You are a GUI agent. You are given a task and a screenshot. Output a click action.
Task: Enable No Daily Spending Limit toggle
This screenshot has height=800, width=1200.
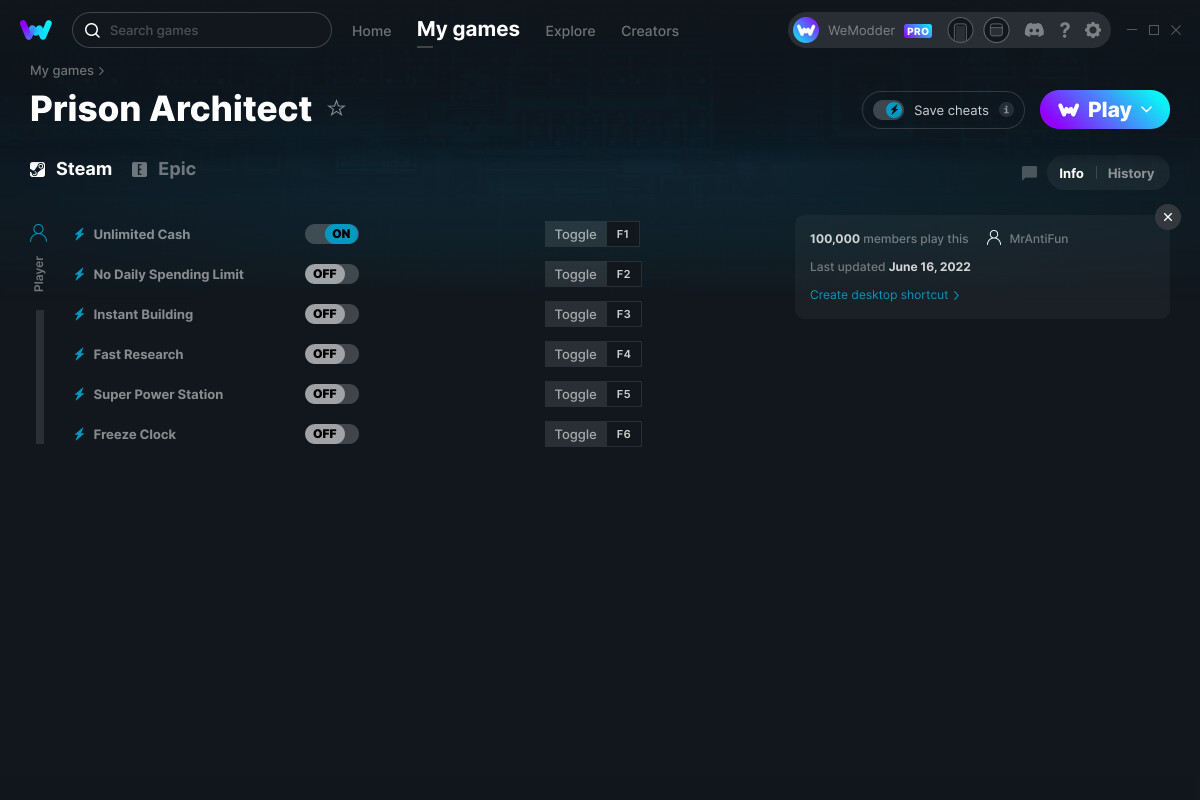pos(332,274)
